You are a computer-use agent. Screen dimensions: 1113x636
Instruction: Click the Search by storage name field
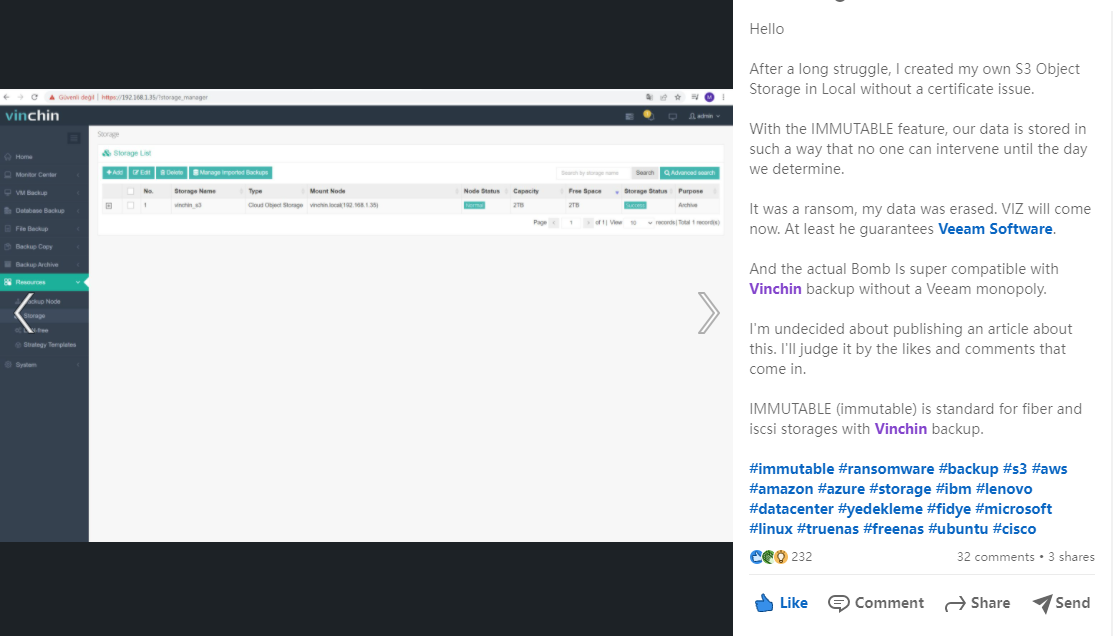click(x=593, y=173)
